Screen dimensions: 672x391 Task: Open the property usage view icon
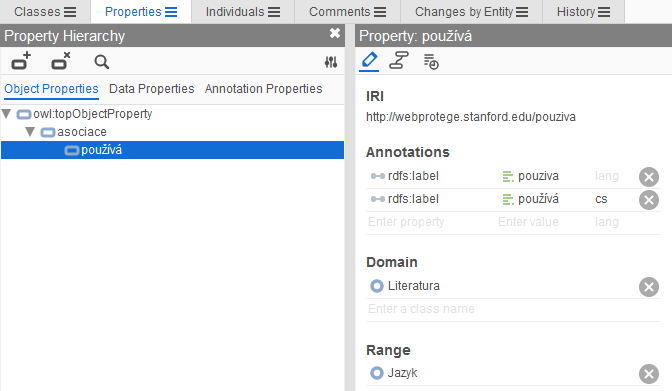pos(399,60)
